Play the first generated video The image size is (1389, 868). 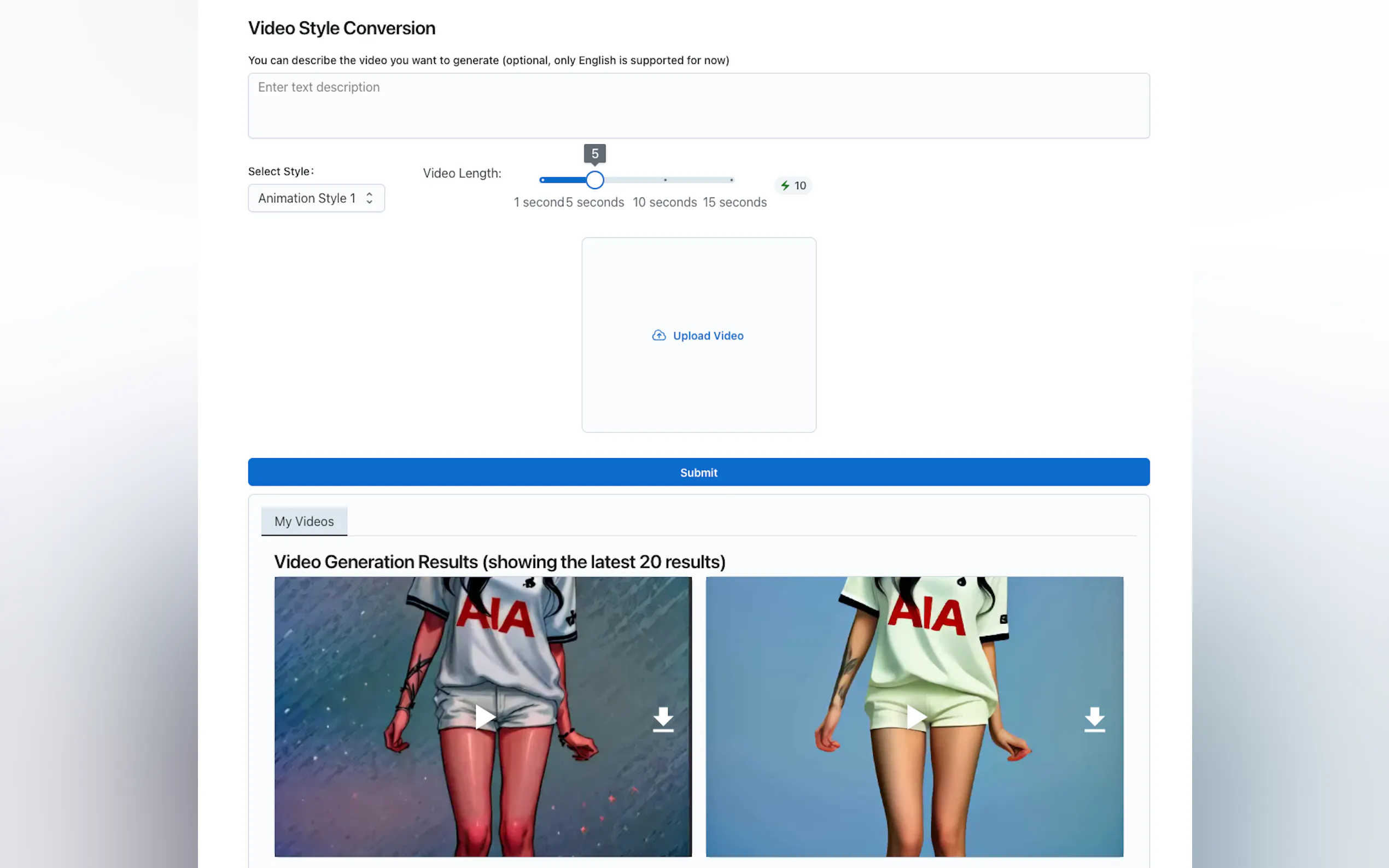pyautogui.click(x=485, y=717)
